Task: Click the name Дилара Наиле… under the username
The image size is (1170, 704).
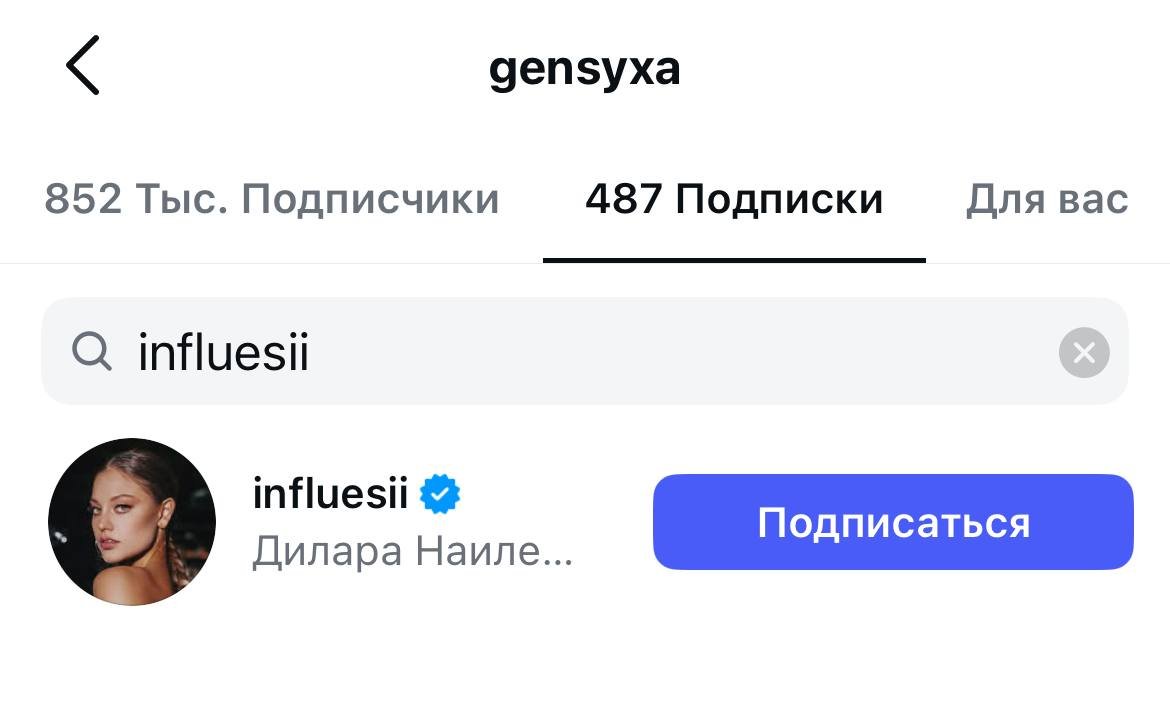Action: click(412, 551)
